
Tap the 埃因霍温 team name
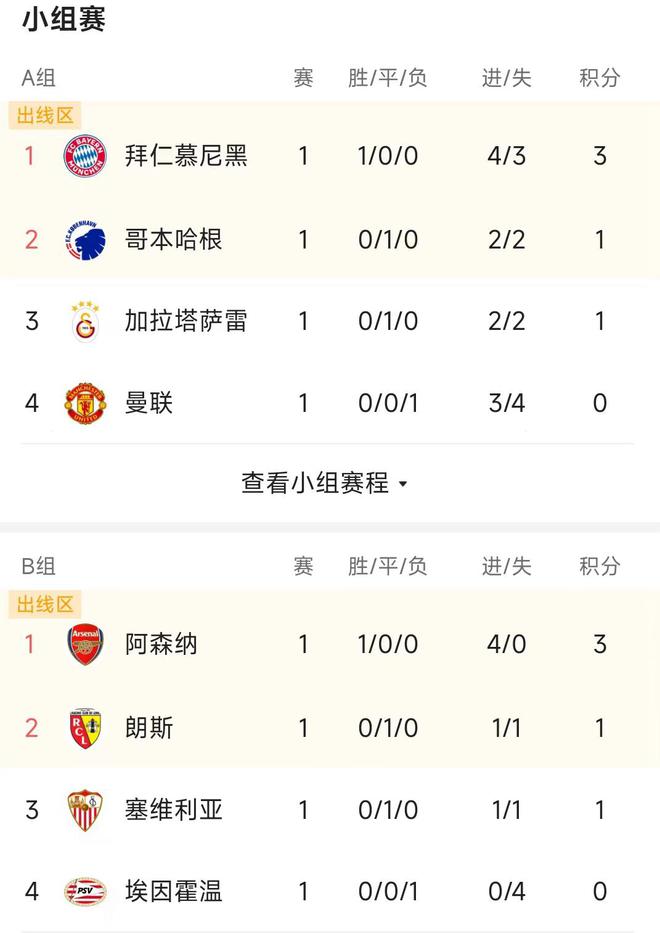[173, 891]
